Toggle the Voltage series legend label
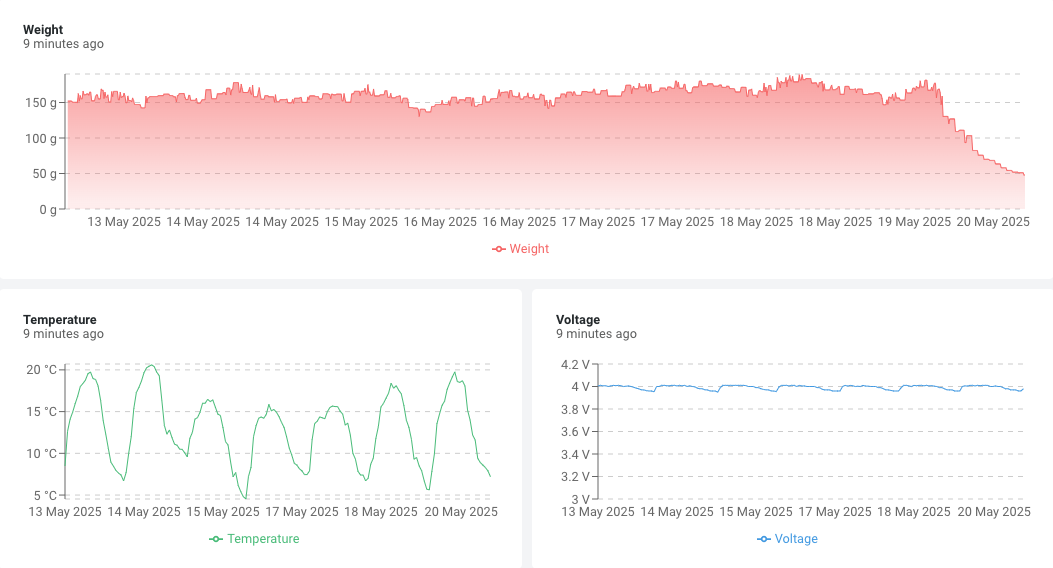This screenshot has height=568, width=1053. 796,539
